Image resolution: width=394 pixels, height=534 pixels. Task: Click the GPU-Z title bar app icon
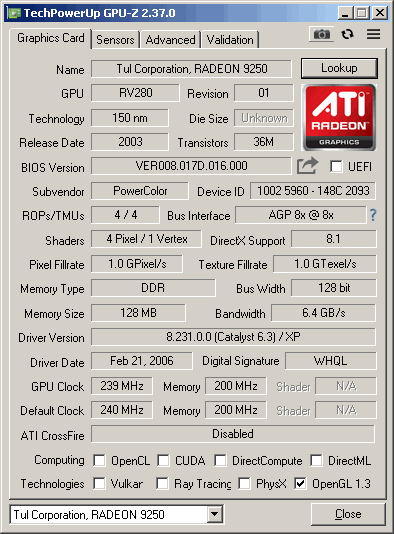click(14, 13)
